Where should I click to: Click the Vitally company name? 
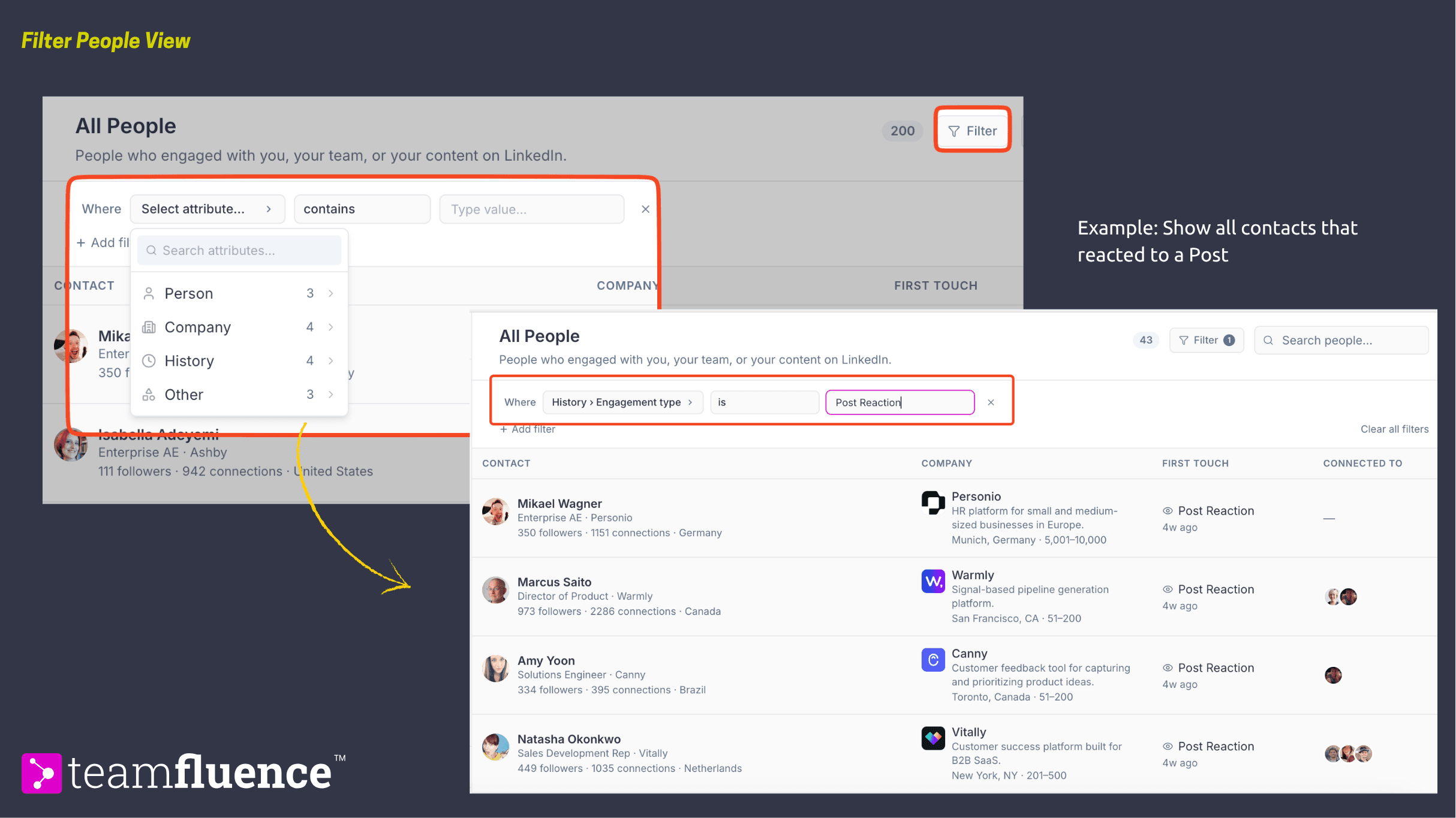click(x=968, y=732)
